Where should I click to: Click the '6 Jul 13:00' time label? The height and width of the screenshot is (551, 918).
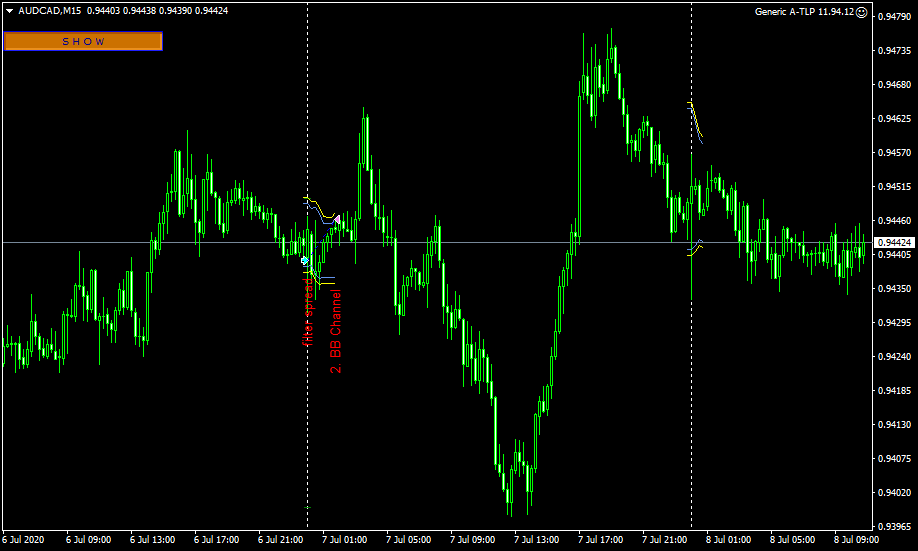152,539
